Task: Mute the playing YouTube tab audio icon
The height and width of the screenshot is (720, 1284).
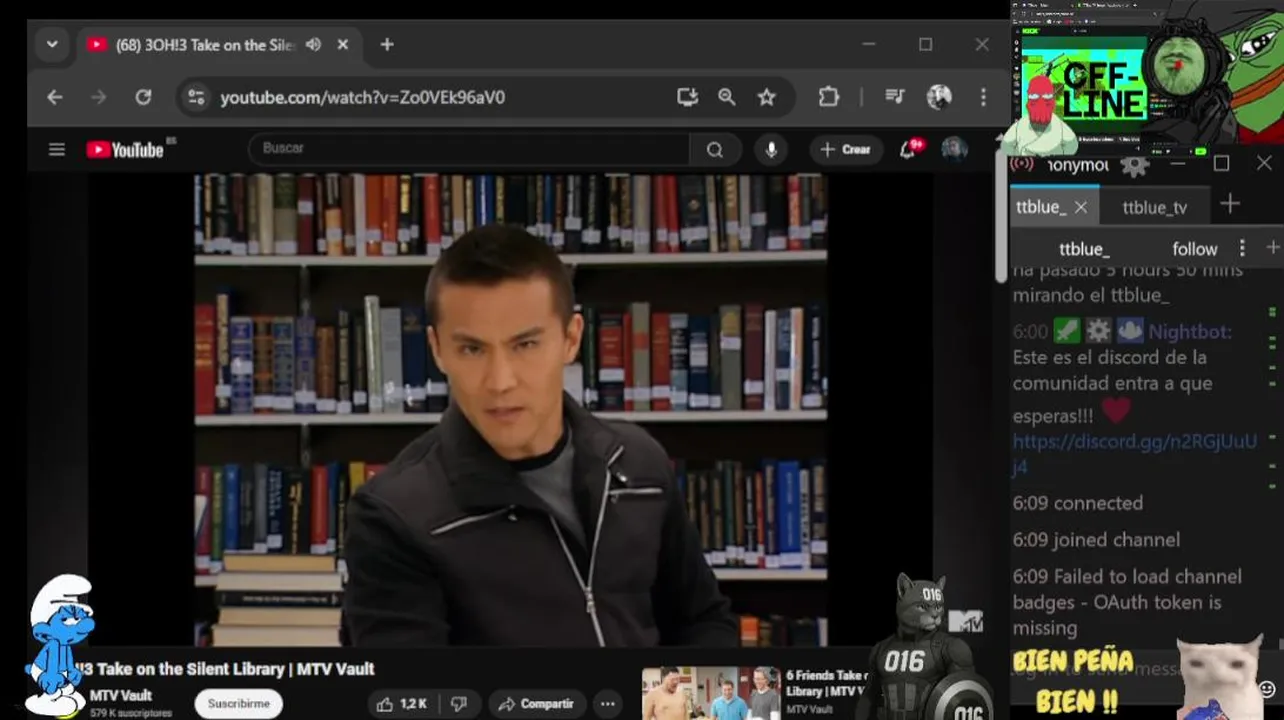Action: click(313, 45)
